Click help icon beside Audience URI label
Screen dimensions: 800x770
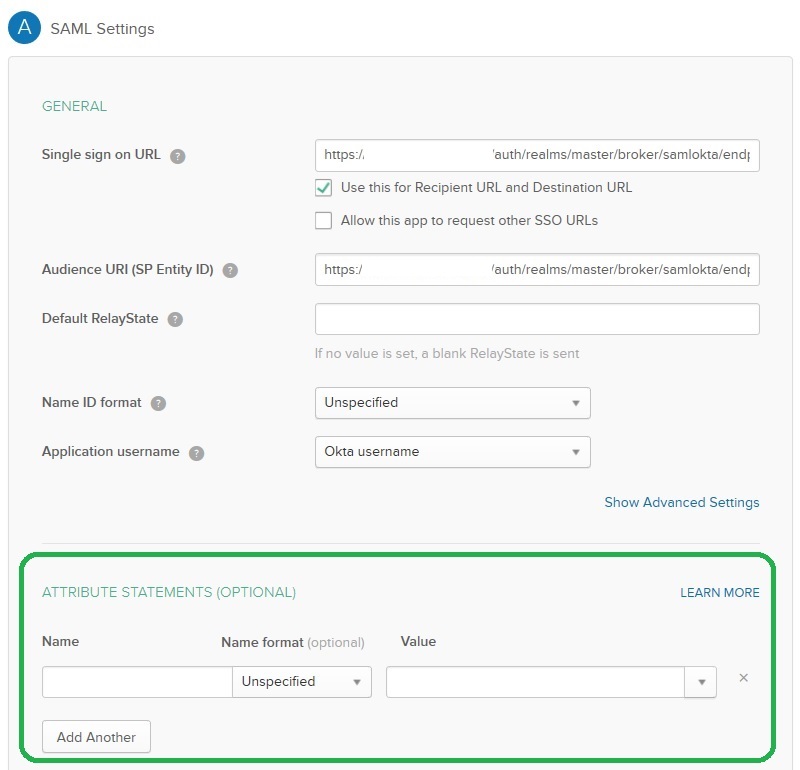coord(230,270)
